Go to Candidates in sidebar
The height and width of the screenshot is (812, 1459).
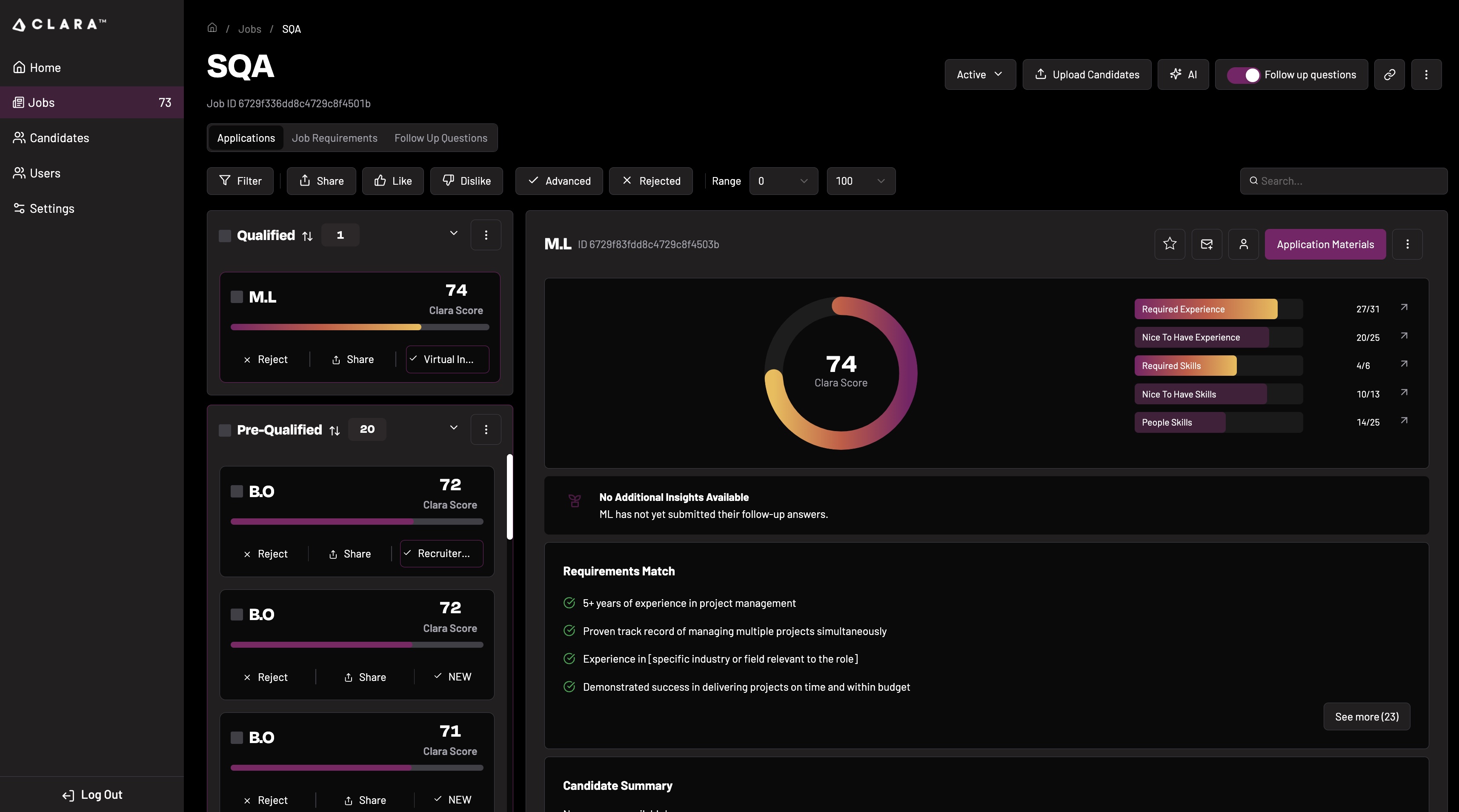(59, 138)
